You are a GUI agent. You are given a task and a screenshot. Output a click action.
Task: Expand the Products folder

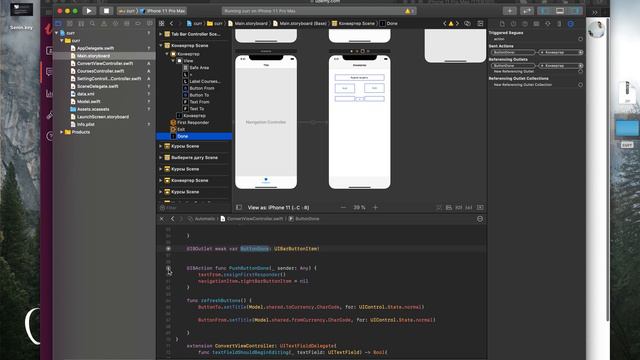pyautogui.click(x=62, y=132)
